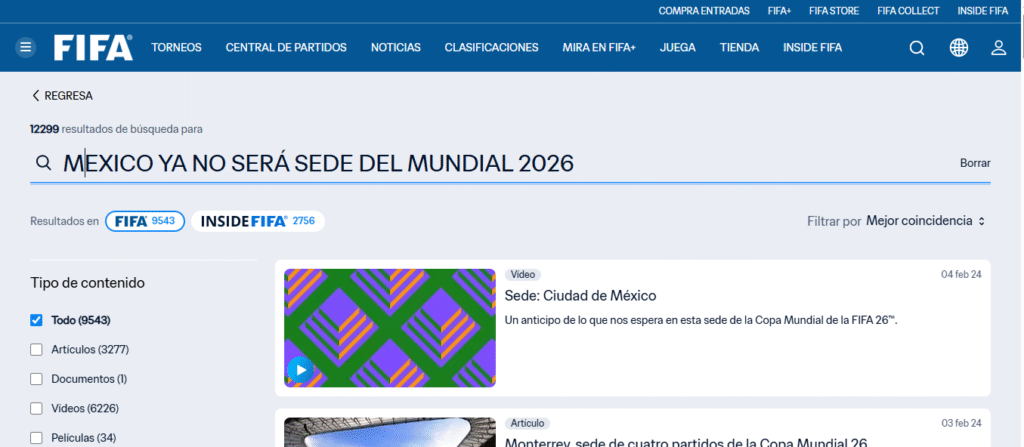The height and width of the screenshot is (447, 1024).
Task: Click the search magnifier beside the query field
Action: [x=43, y=163]
